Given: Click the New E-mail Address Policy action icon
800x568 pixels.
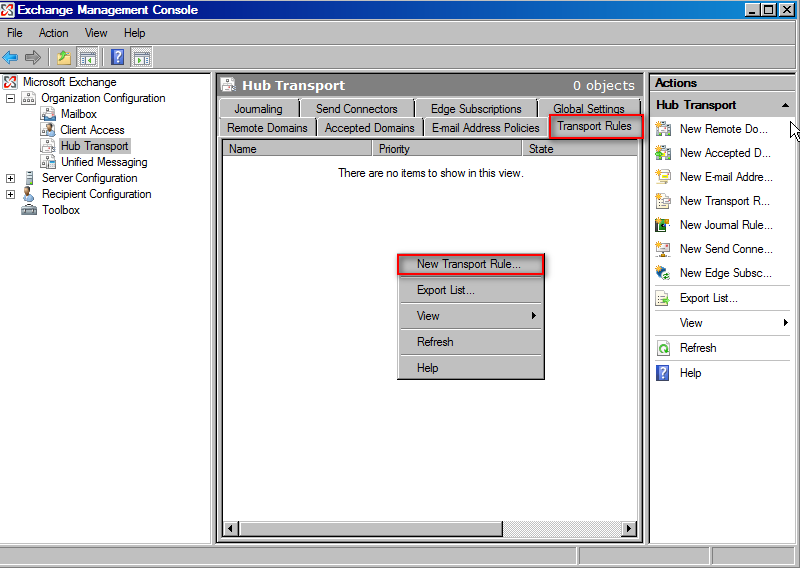Looking at the screenshot, I should (x=663, y=177).
